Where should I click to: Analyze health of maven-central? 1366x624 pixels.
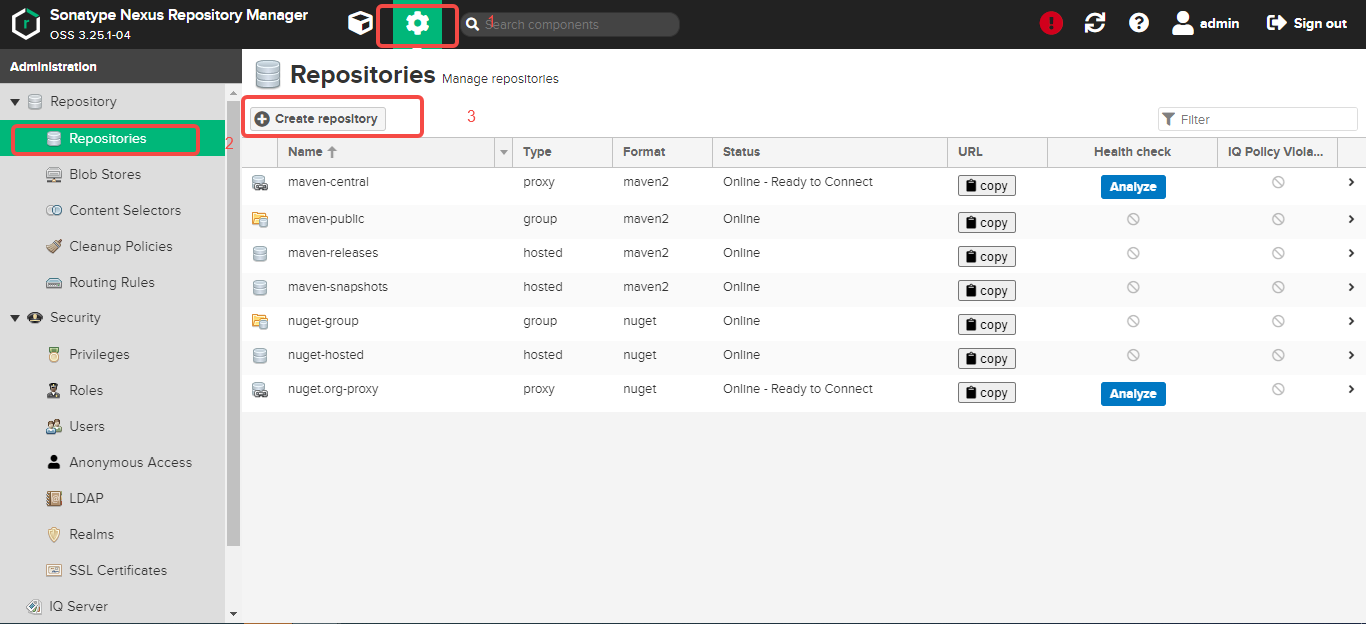[x=1133, y=187]
